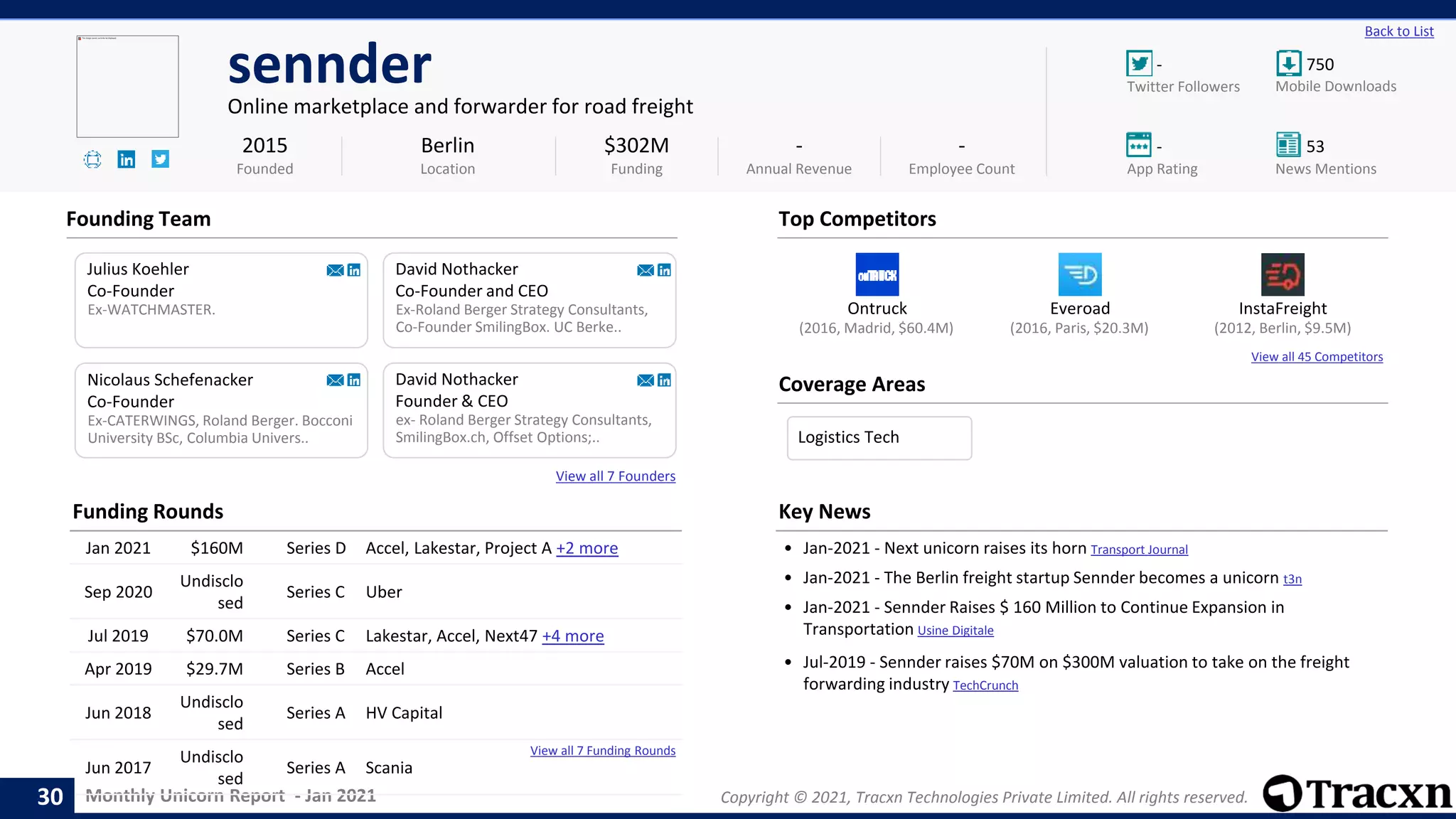Select the Jan 2021 funding round date
This screenshot has height=819, width=1456.
pyautogui.click(x=118, y=548)
